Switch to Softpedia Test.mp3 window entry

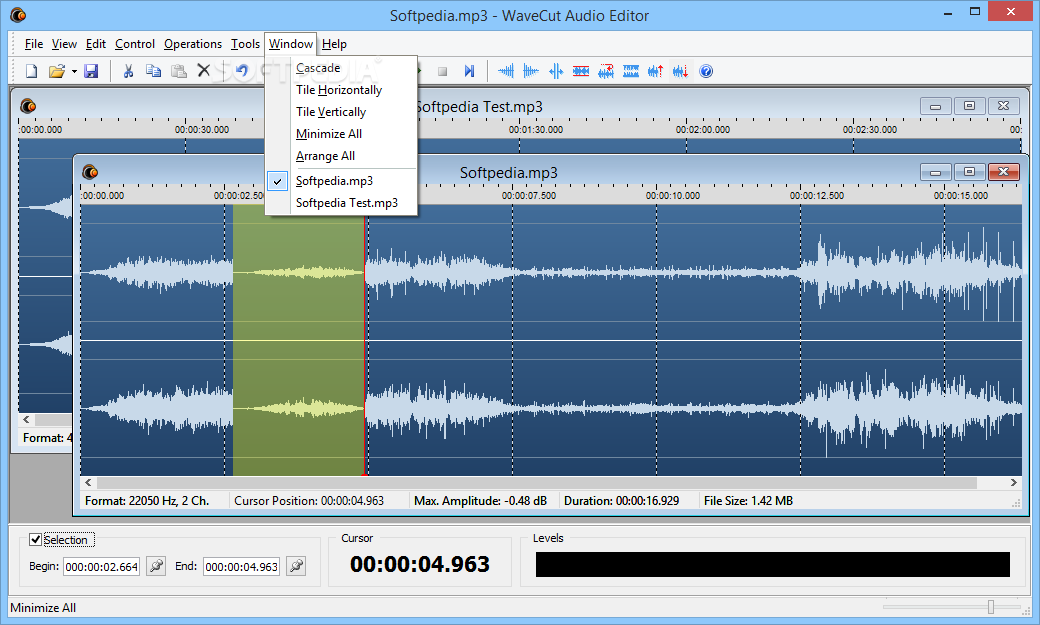tap(341, 202)
